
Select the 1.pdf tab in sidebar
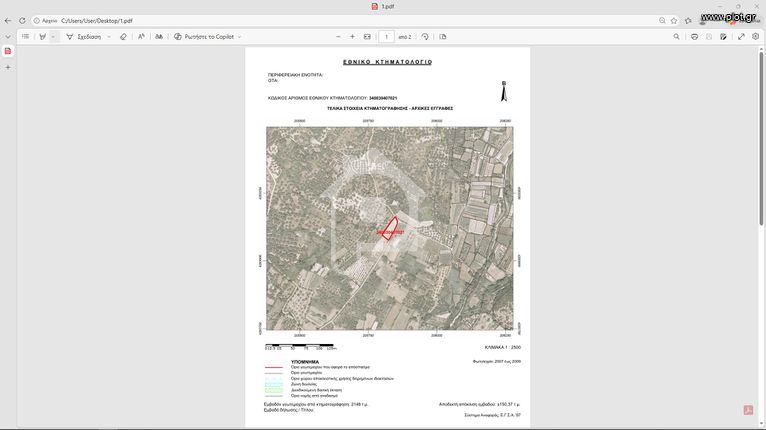click(8, 51)
